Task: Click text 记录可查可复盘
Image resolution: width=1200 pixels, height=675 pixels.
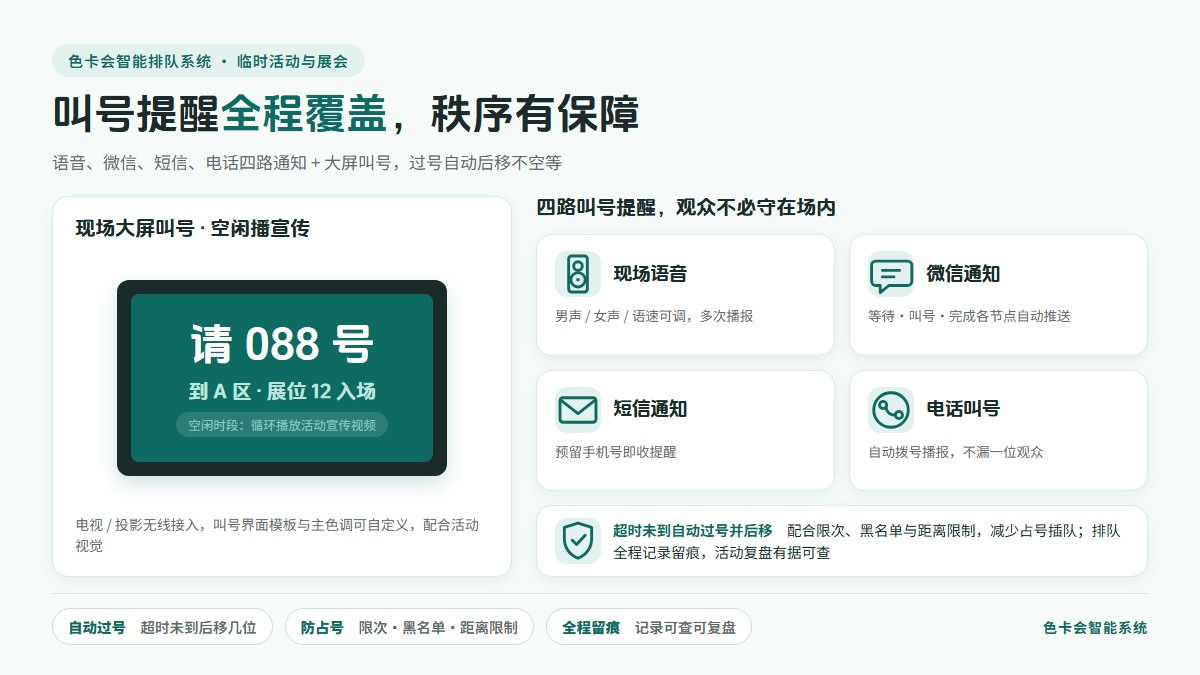Action: [685, 628]
